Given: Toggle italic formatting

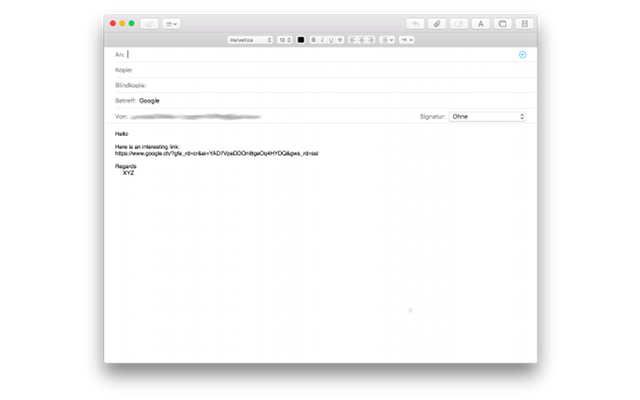Looking at the screenshot, I should click(x=322, y=40).
